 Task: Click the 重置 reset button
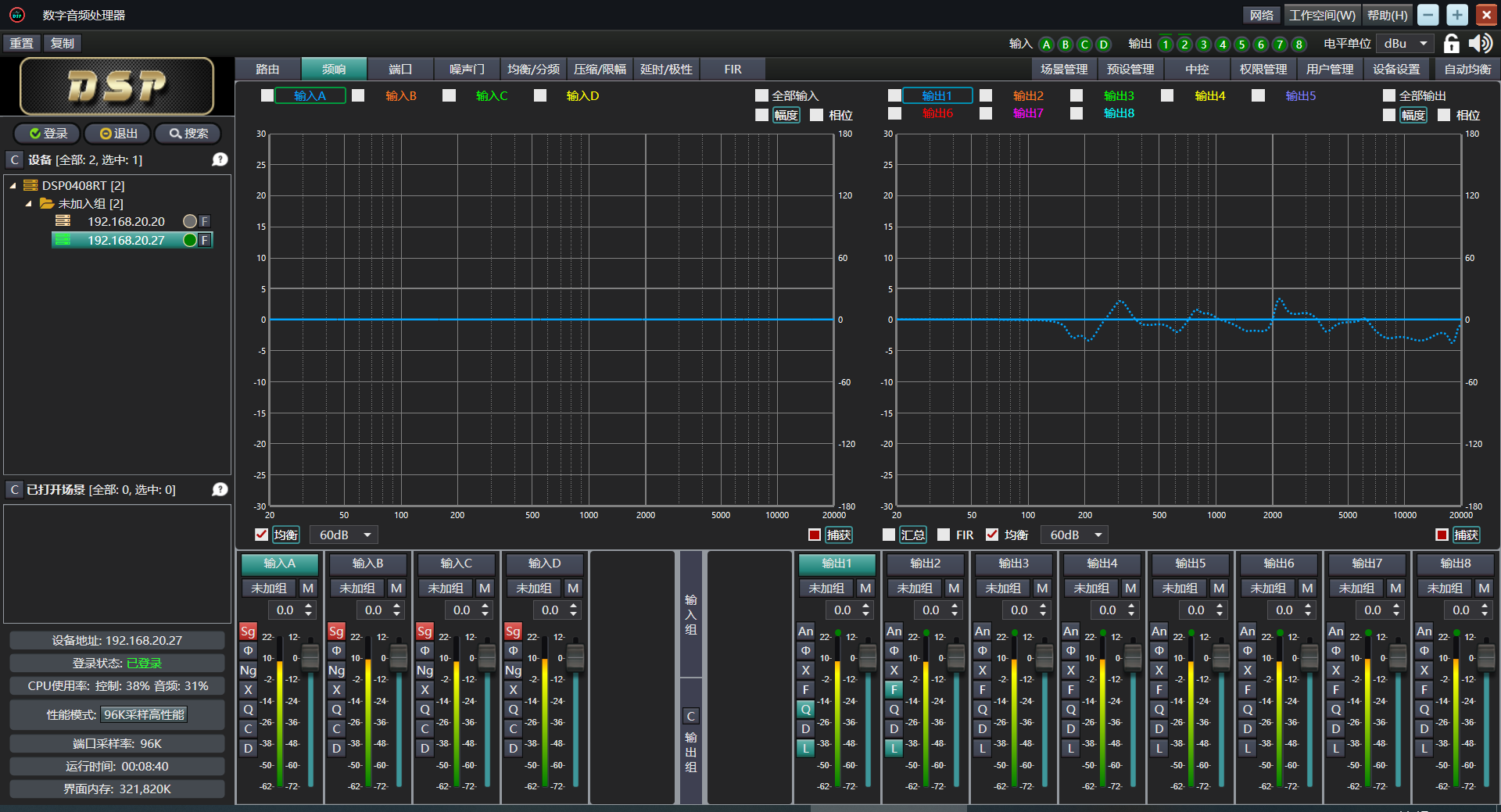(21, 43)
